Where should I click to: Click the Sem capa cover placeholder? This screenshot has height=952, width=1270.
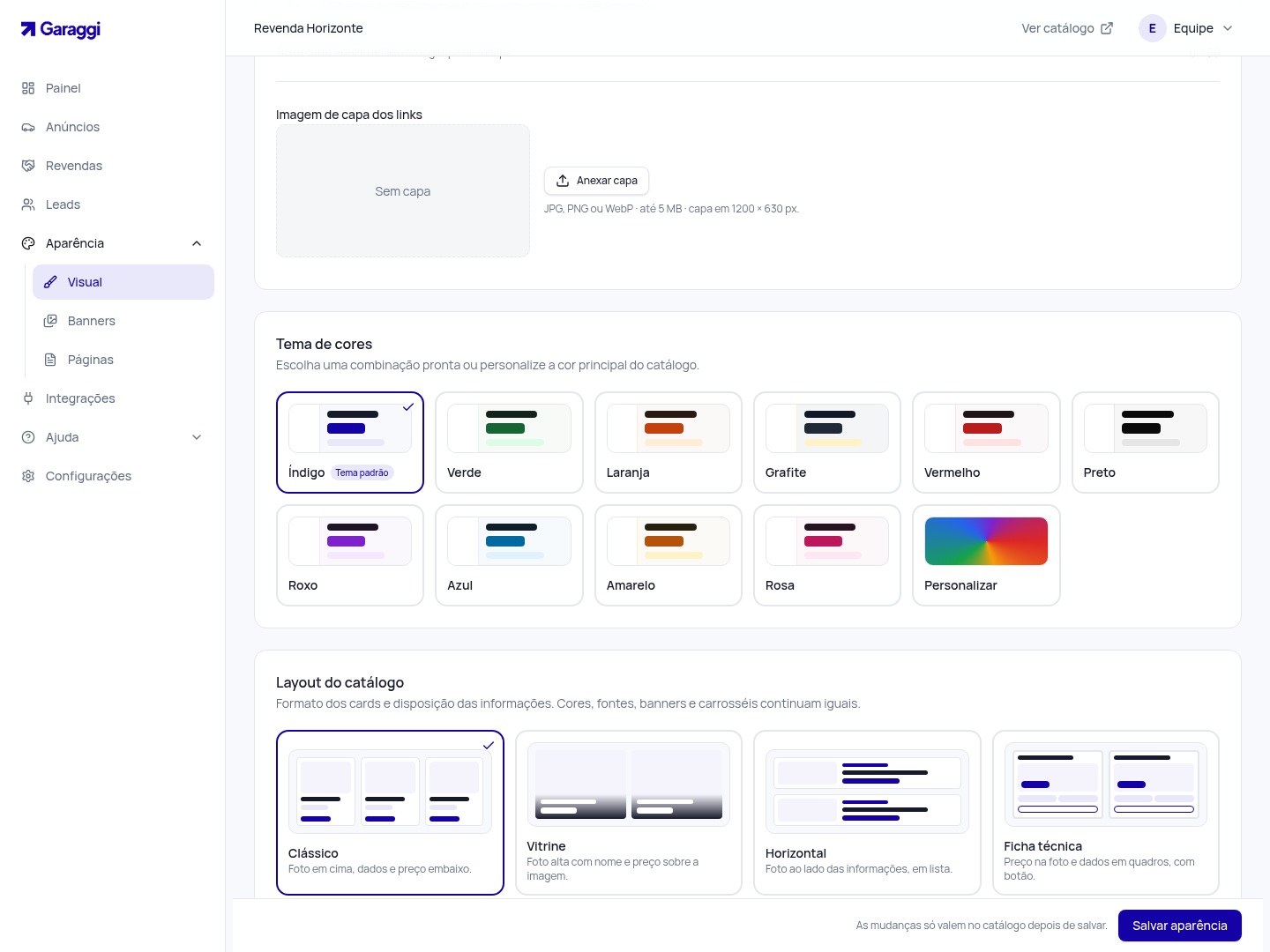point(403,191)
